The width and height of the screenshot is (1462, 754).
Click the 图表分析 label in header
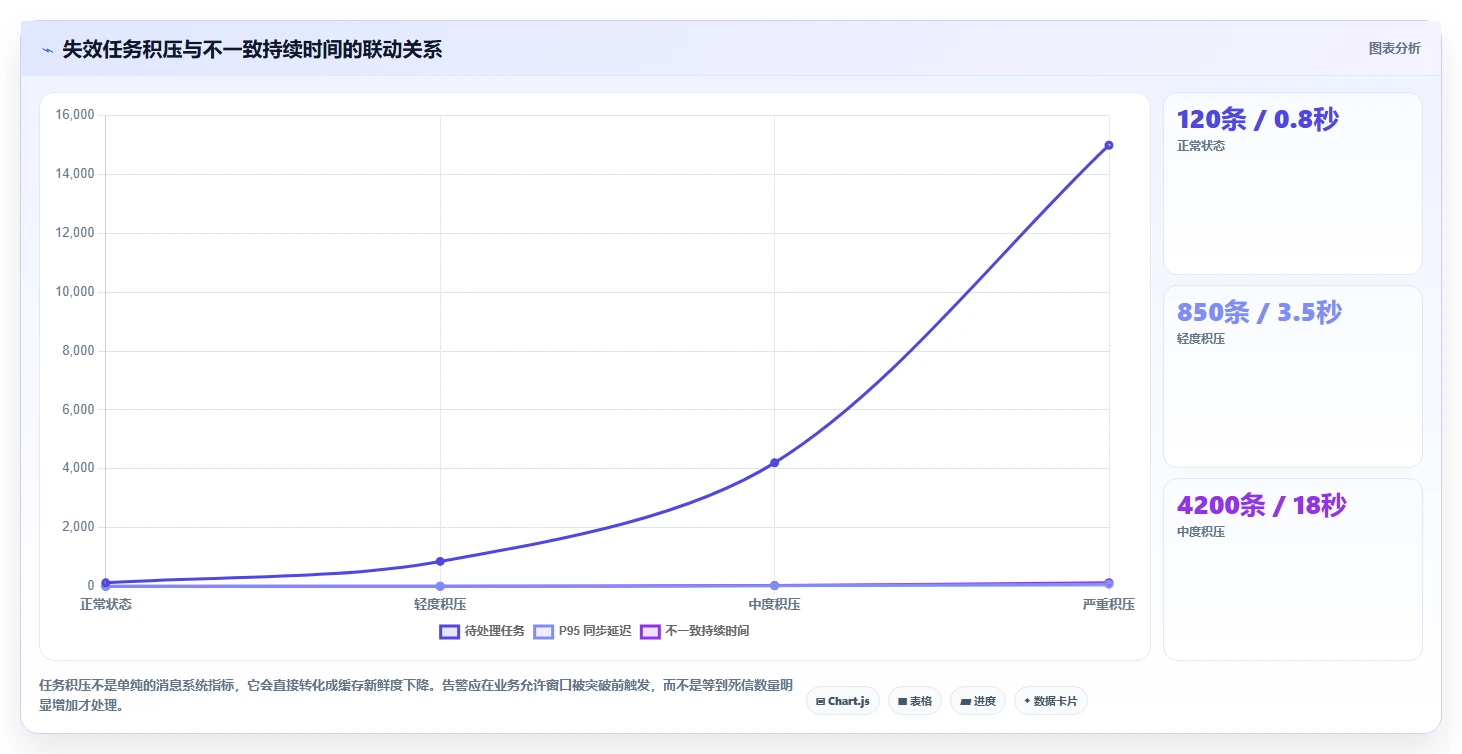1394,48
